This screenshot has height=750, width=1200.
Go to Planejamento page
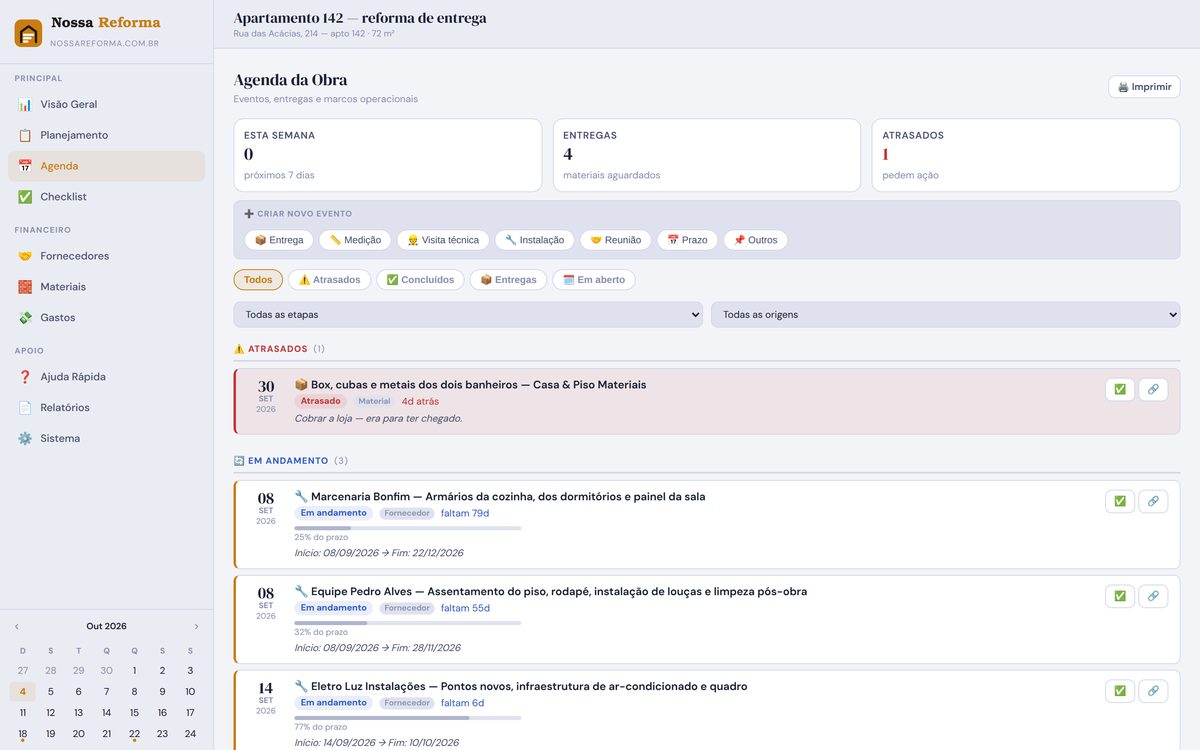[x=106, y=135]
